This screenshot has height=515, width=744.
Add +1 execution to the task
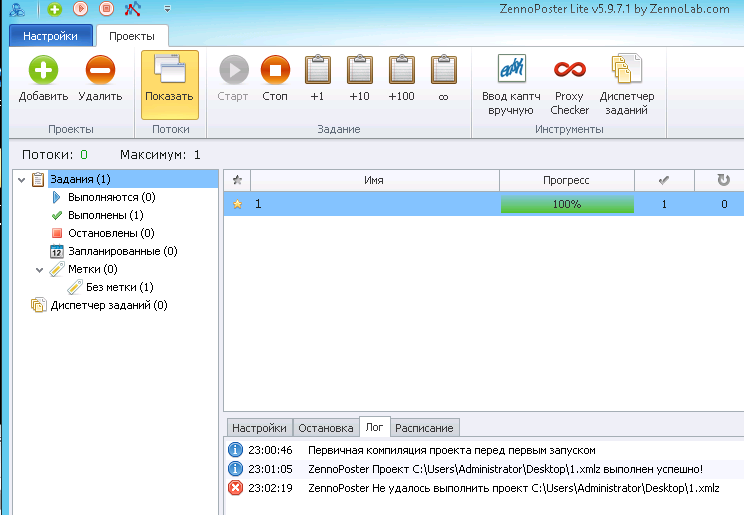coord(317,79)
